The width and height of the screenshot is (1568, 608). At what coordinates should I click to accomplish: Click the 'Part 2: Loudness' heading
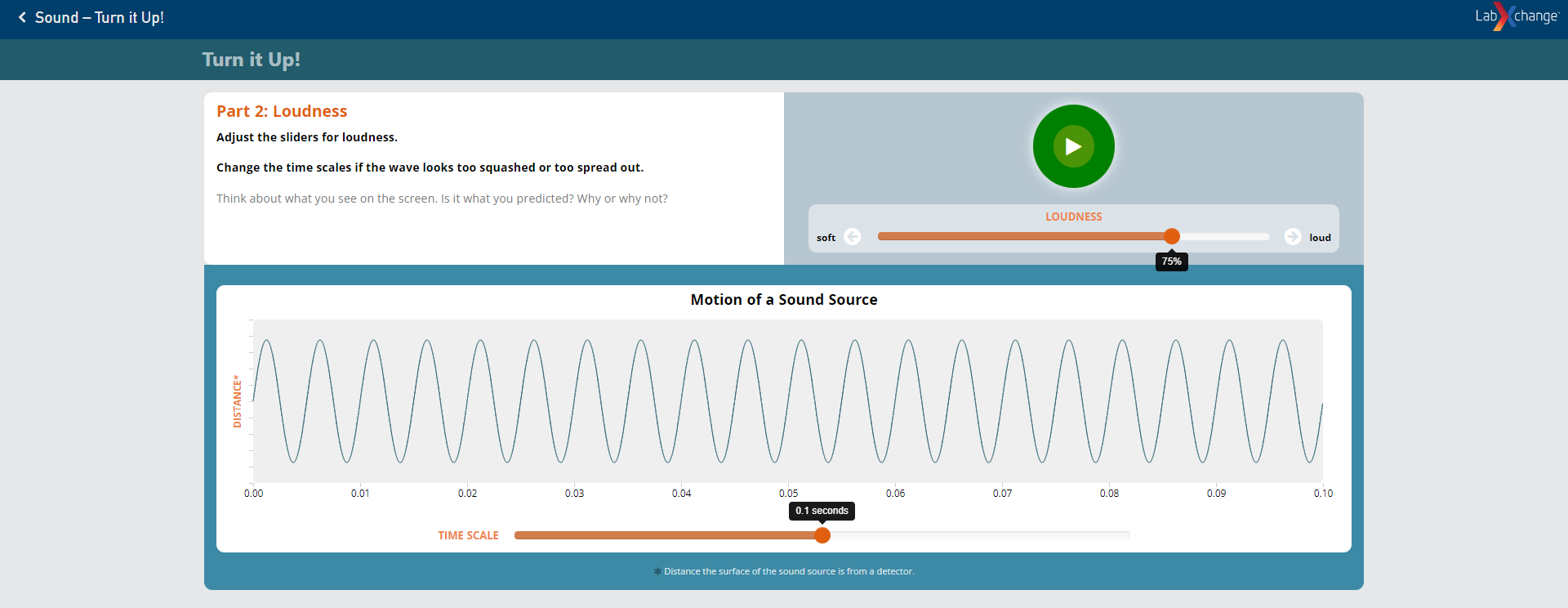coord(282,111)
